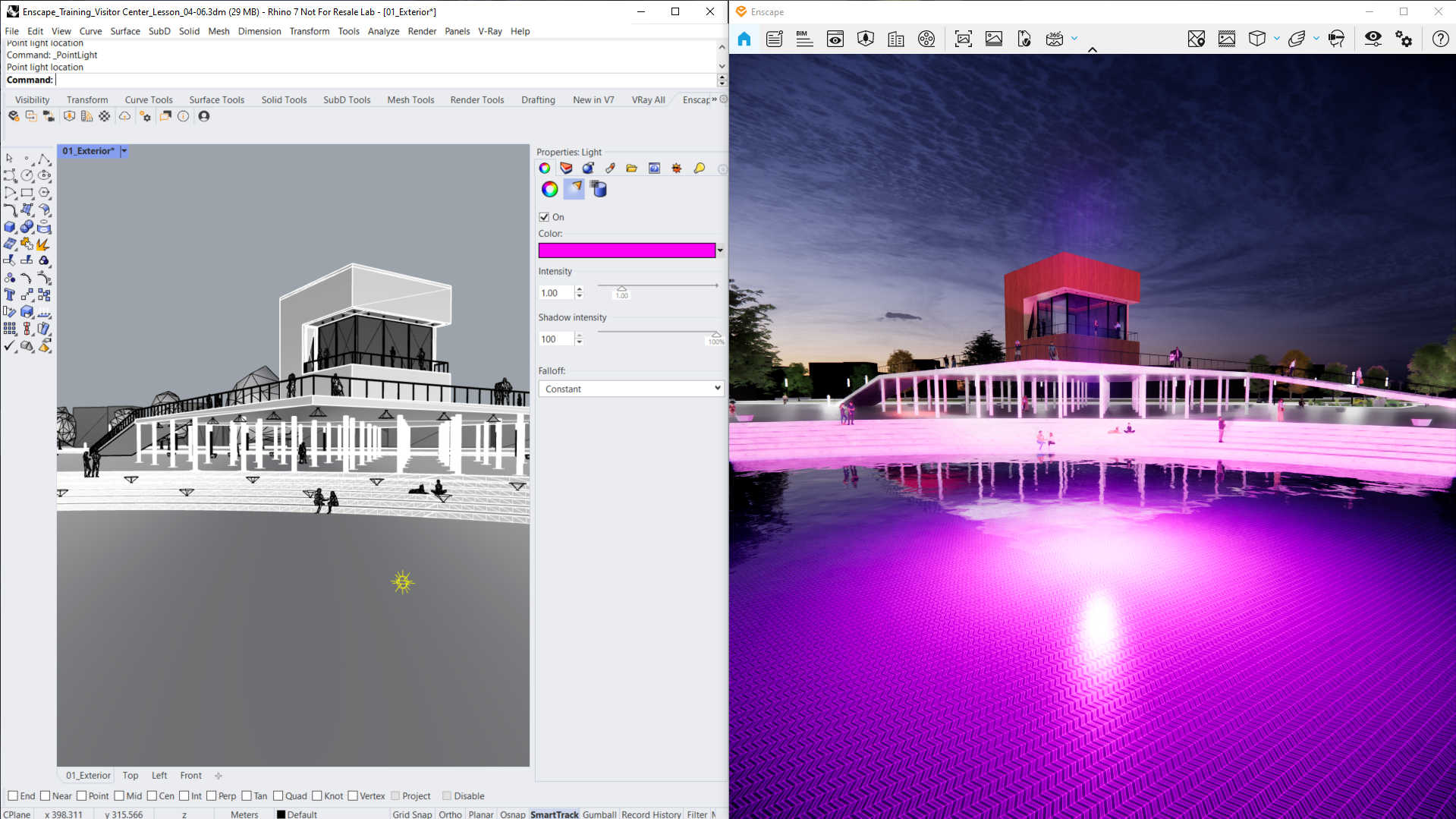This screenshot has width=1456, height=819.
Task: Enable the Mid object snap
Action: [x=119, y=795]
